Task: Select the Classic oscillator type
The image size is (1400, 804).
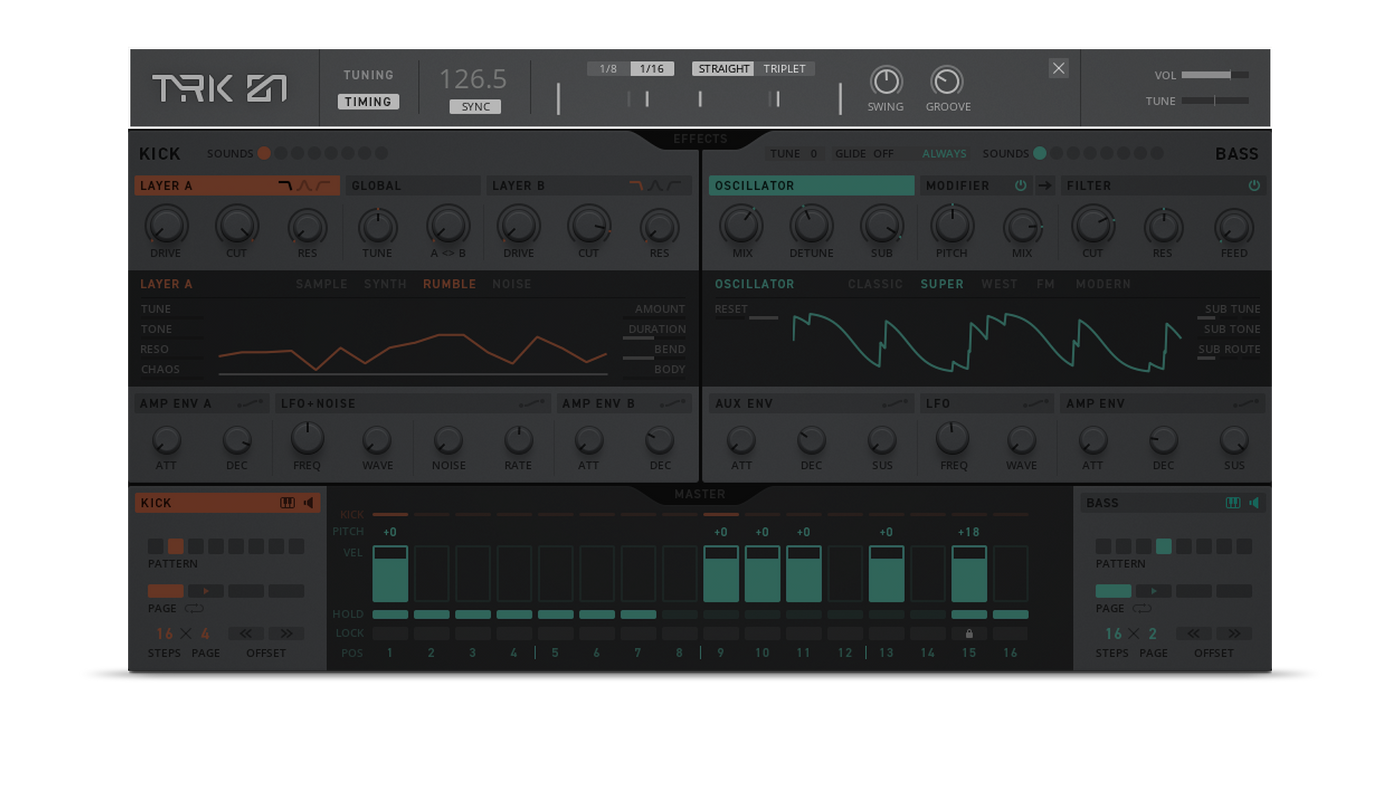Action: 876,284
